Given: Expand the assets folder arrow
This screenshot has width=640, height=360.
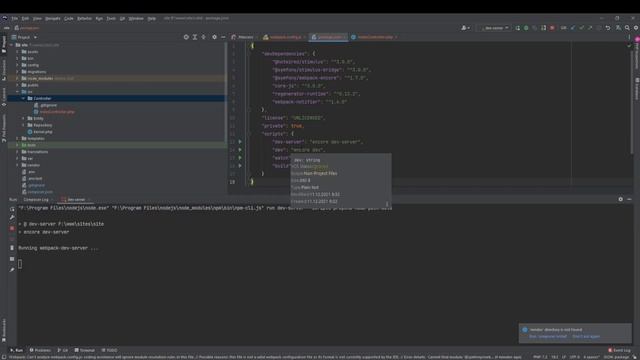Looking at the screenshot, I should click(x=17, y=52).
